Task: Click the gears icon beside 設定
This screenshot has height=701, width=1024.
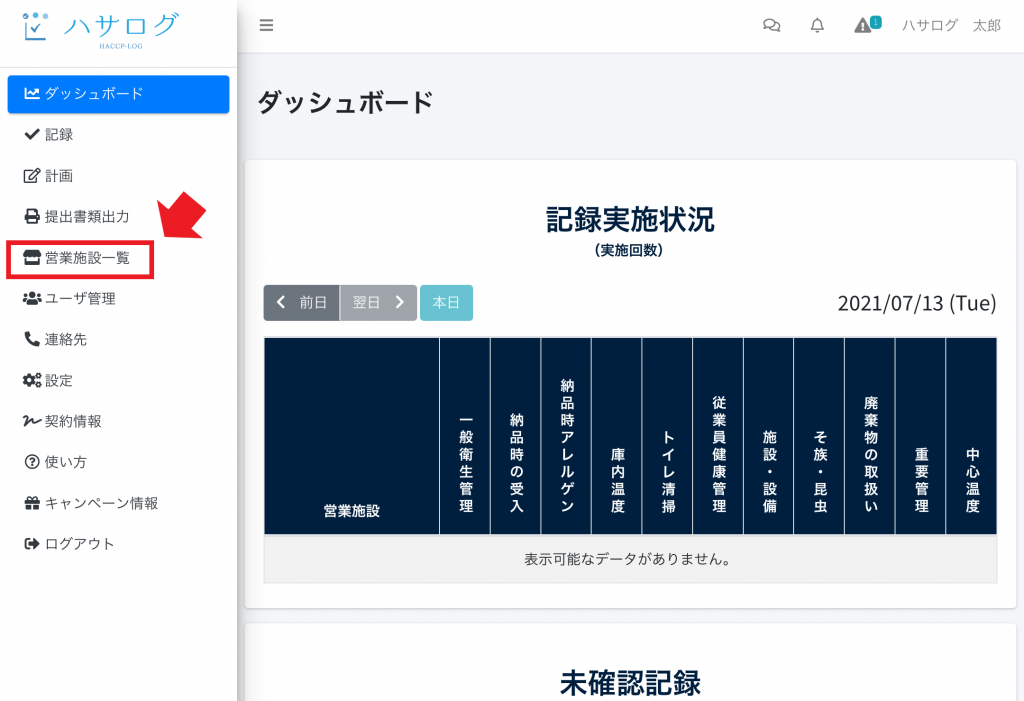Action: (x=32, y=380)
